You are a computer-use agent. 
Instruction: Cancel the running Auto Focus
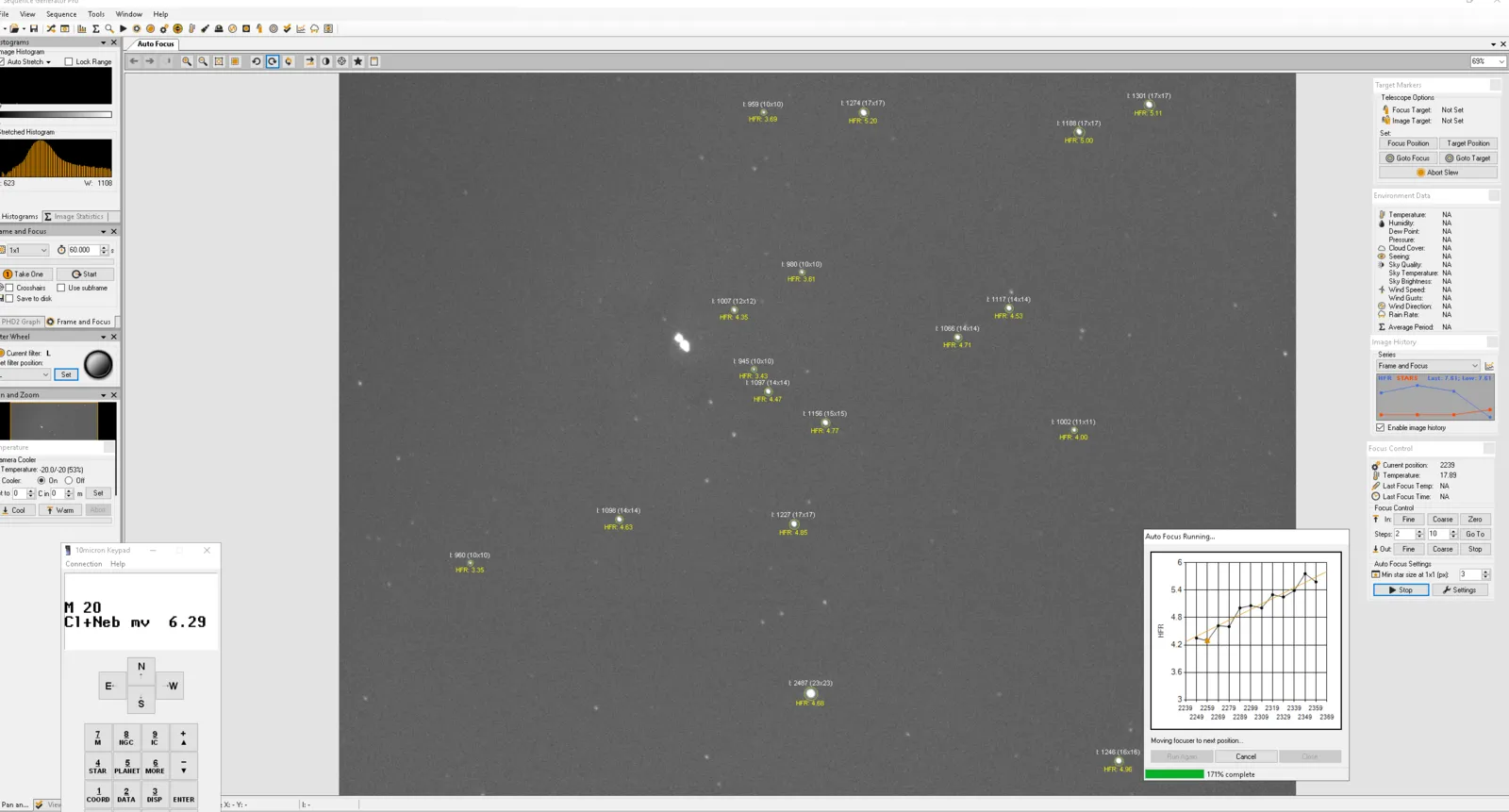1246,756
